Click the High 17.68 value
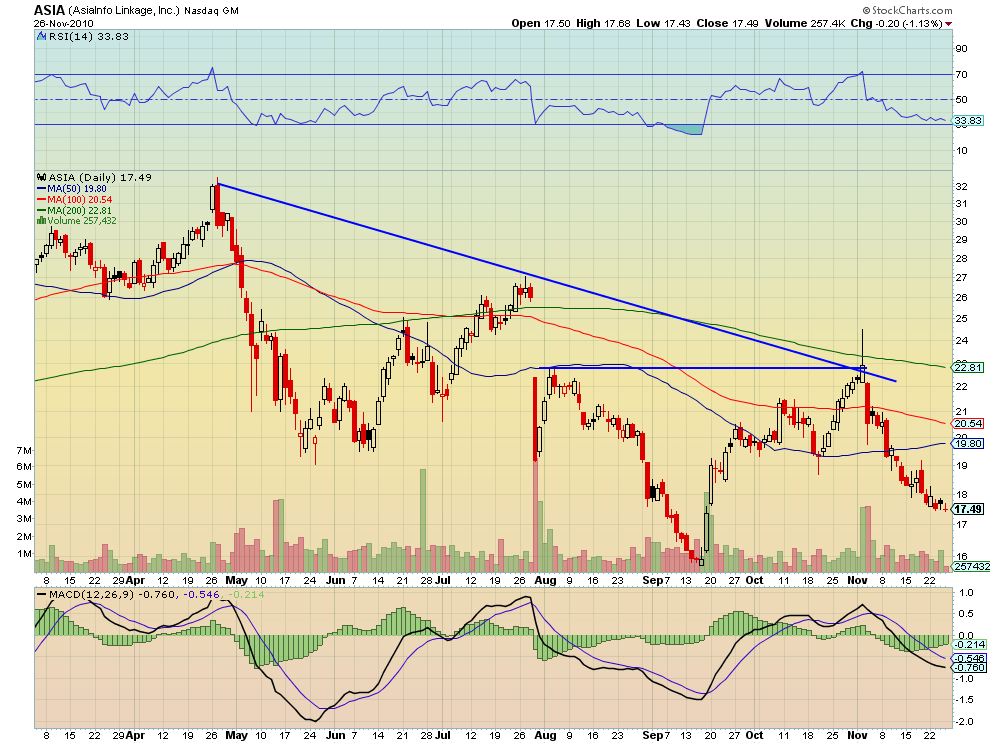The height and width of the screenshot is (744, 990). [603, 23]
